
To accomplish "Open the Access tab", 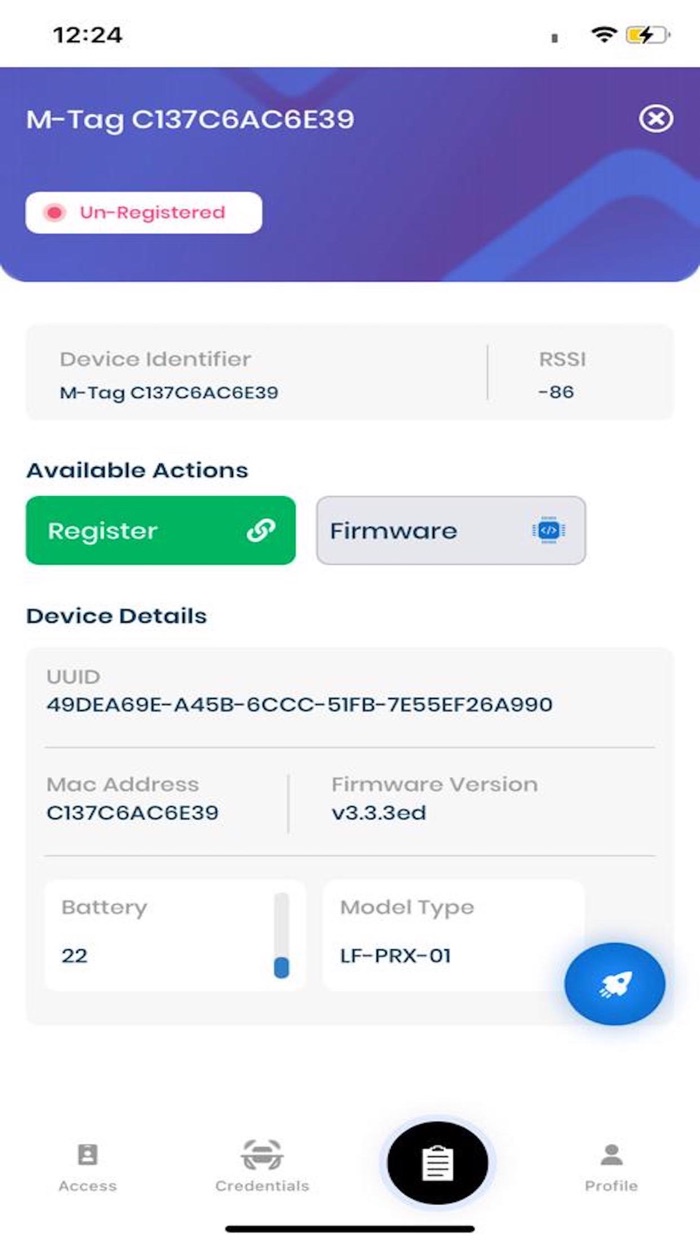I will click(x=88, y=1167).
